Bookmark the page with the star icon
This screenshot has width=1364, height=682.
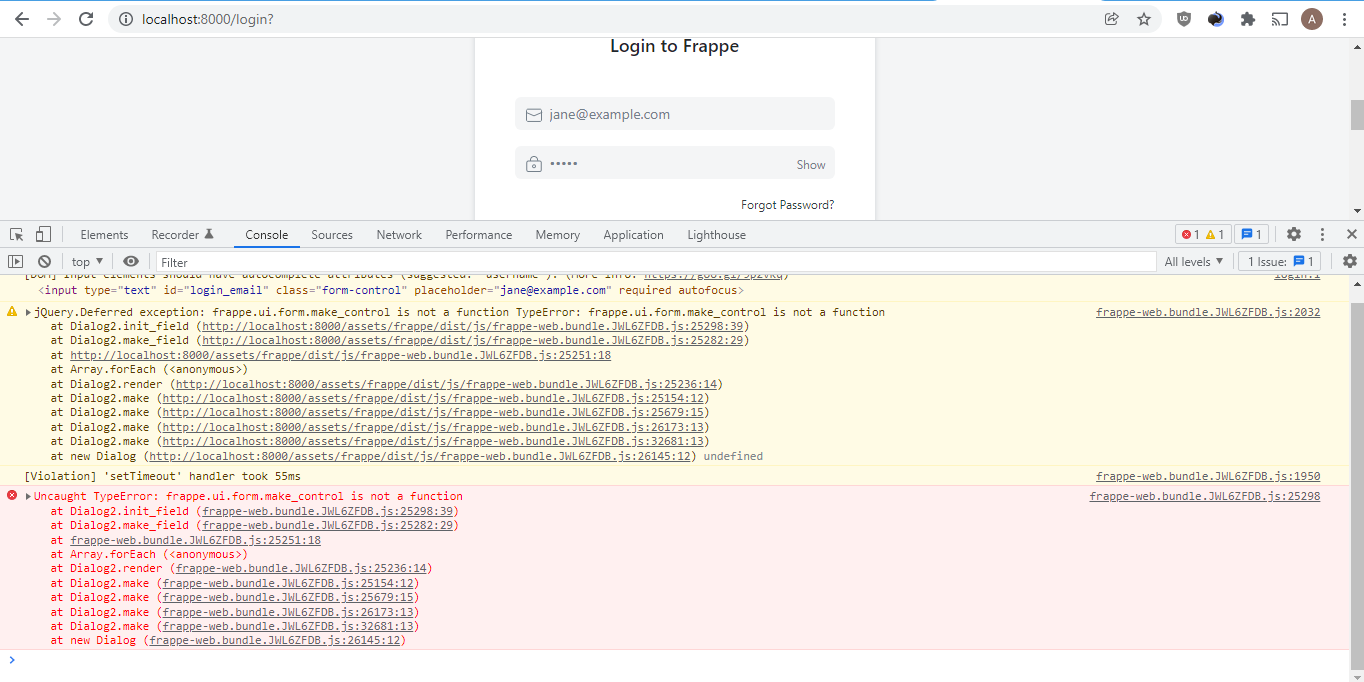click(1144, 18)
